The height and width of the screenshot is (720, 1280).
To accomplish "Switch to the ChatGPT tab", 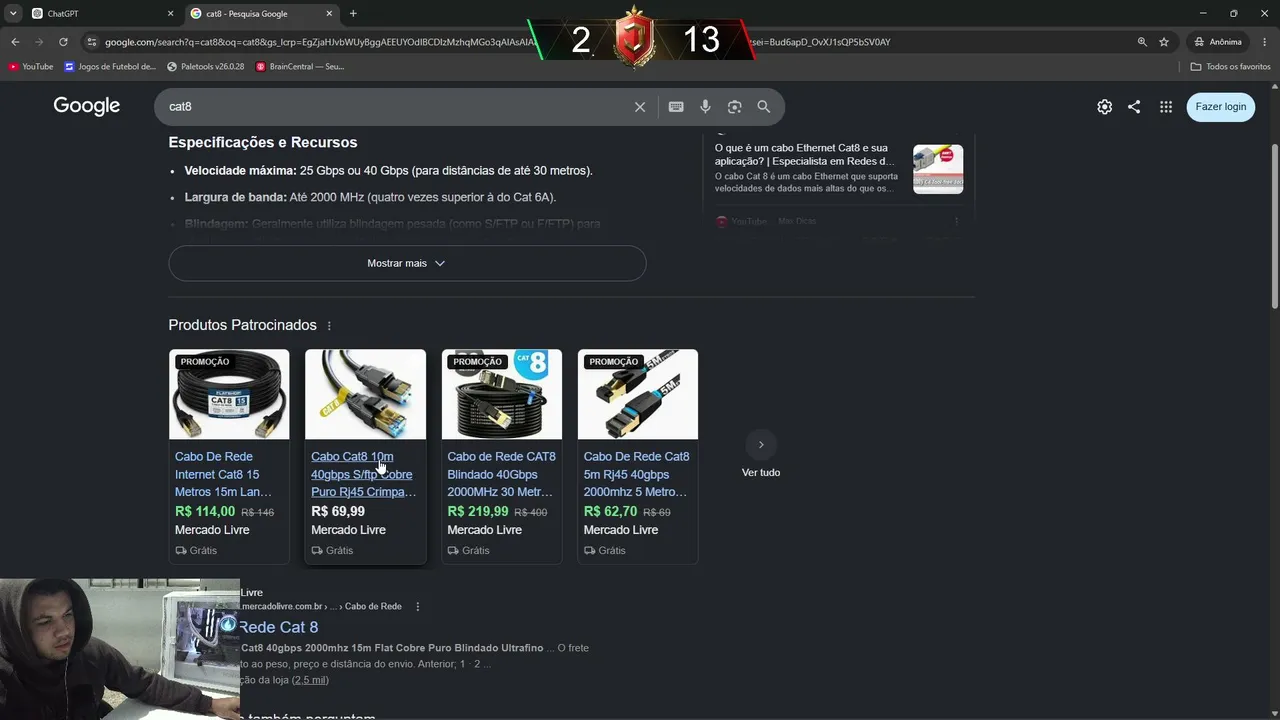I will point(100,14).
